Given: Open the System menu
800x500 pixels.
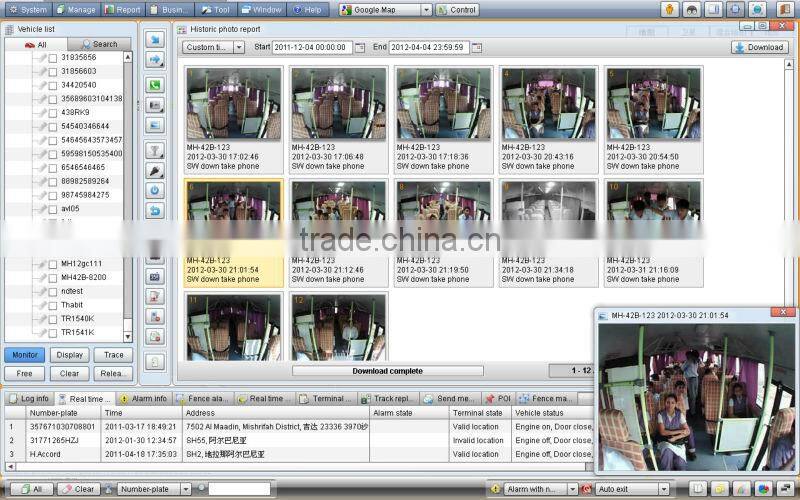Looking at the screenshot, I should click(x=28, y=10).
